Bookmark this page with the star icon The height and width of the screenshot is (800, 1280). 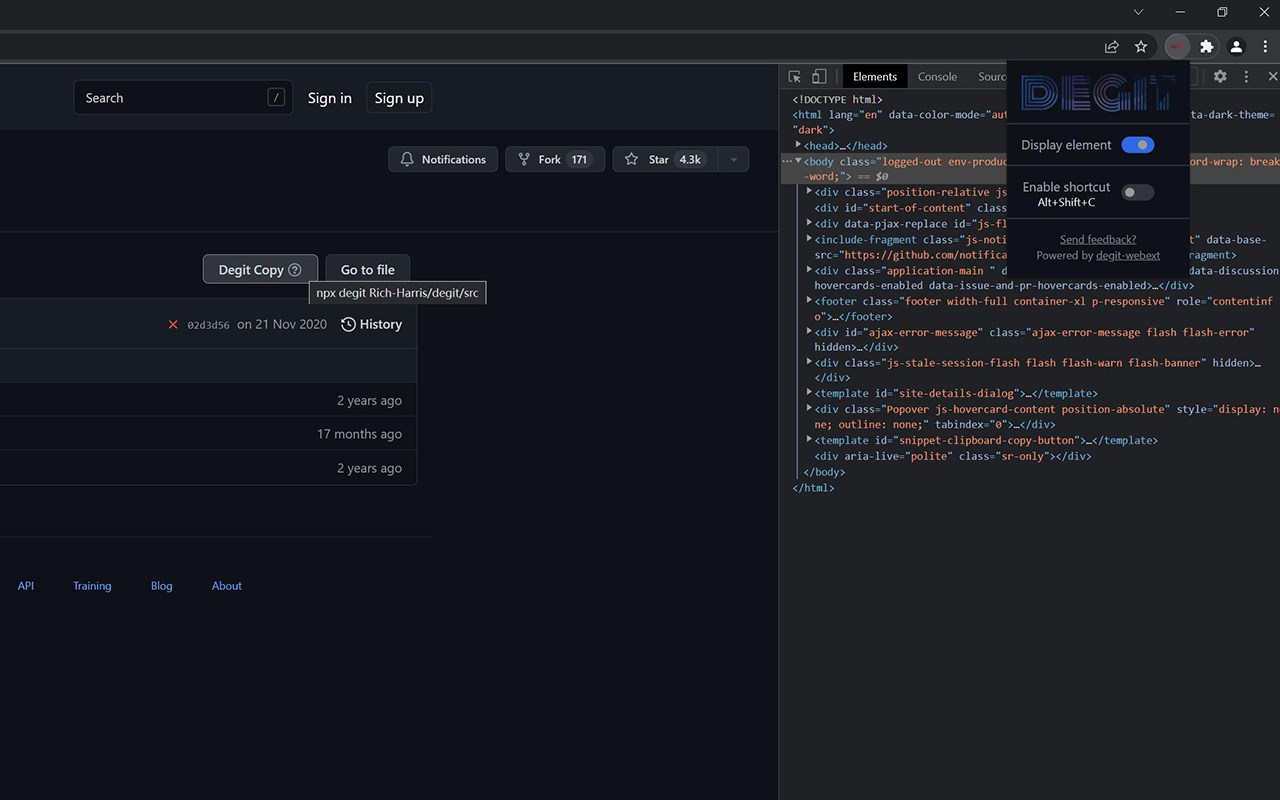[x=1141, y=46]
